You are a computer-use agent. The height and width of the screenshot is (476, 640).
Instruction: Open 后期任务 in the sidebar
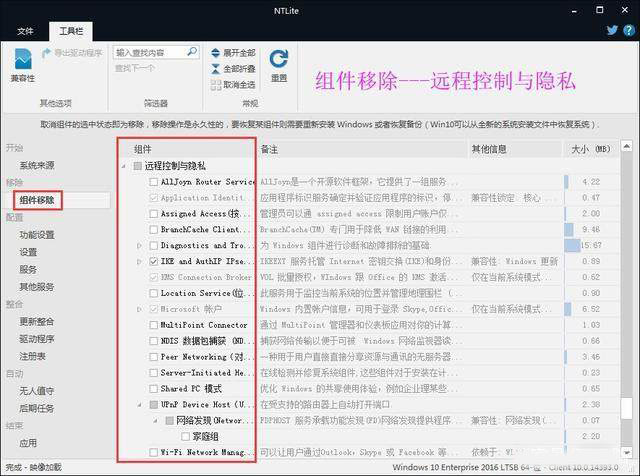(x=37, y=408)
